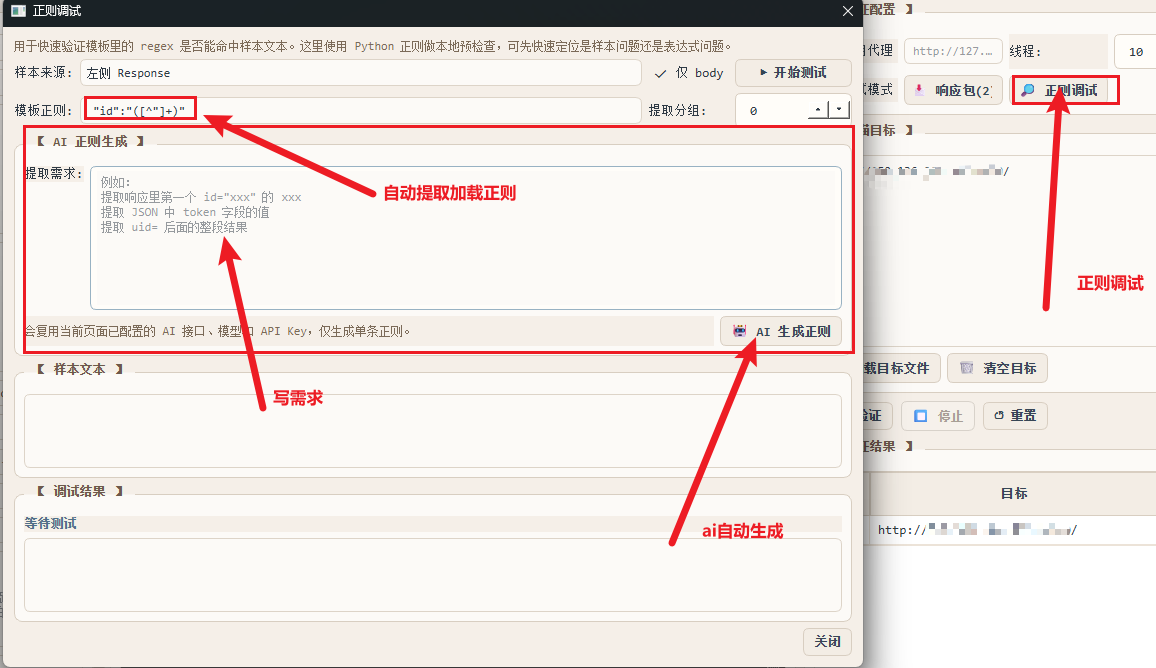Click the play icon on 开始测试
The height and width of the screenshot is (668, 1156).
763,73
